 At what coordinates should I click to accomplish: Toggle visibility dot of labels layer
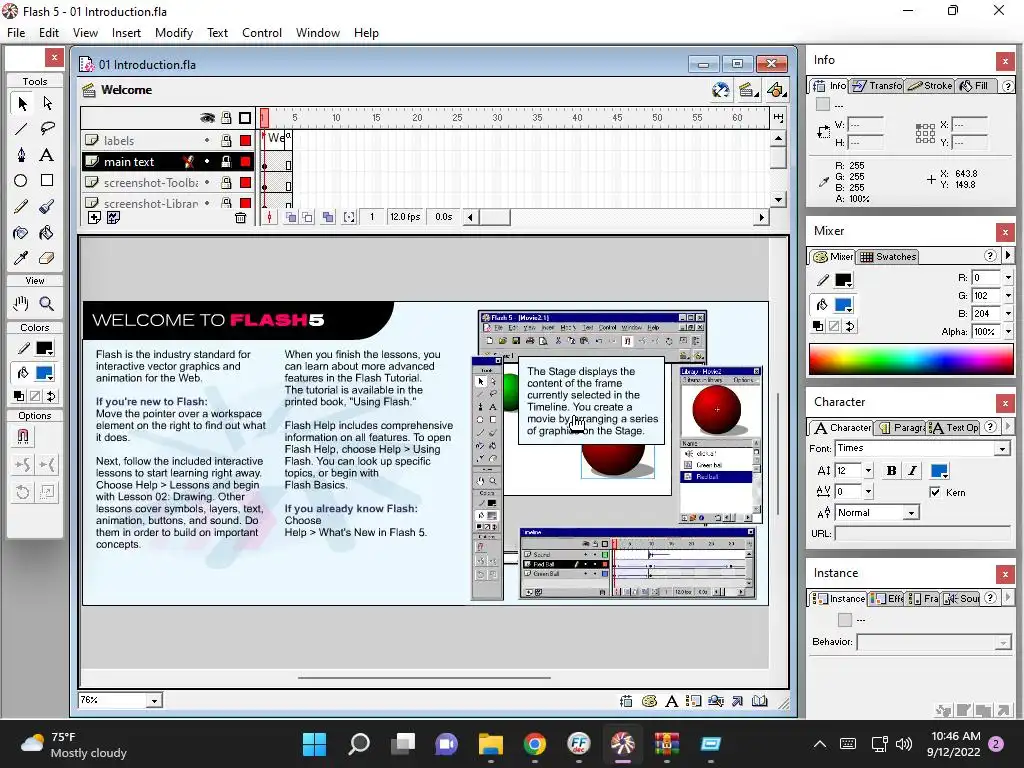pos(207,140)
